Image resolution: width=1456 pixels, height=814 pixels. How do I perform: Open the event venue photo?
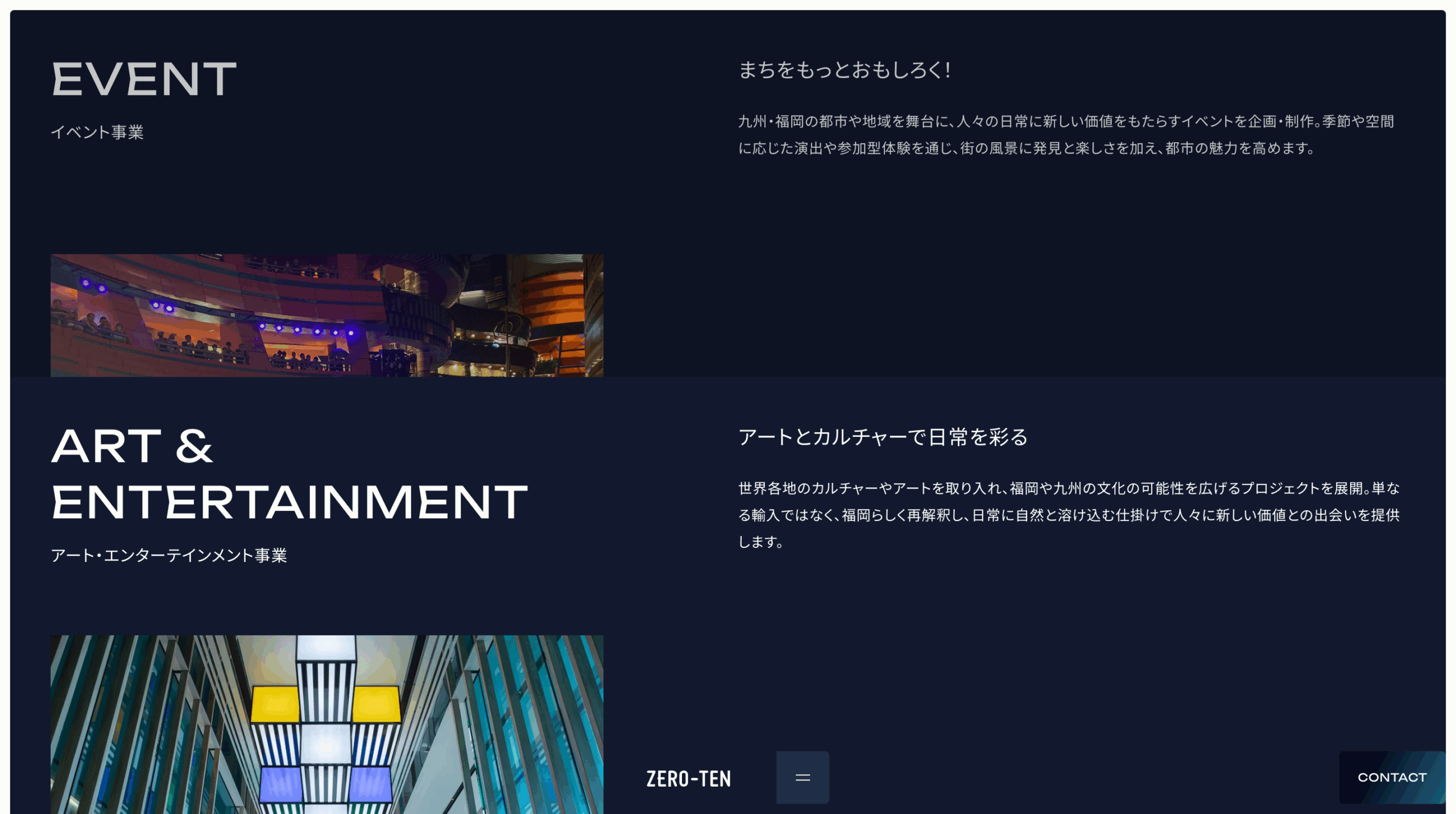click(x=326, y=315)
